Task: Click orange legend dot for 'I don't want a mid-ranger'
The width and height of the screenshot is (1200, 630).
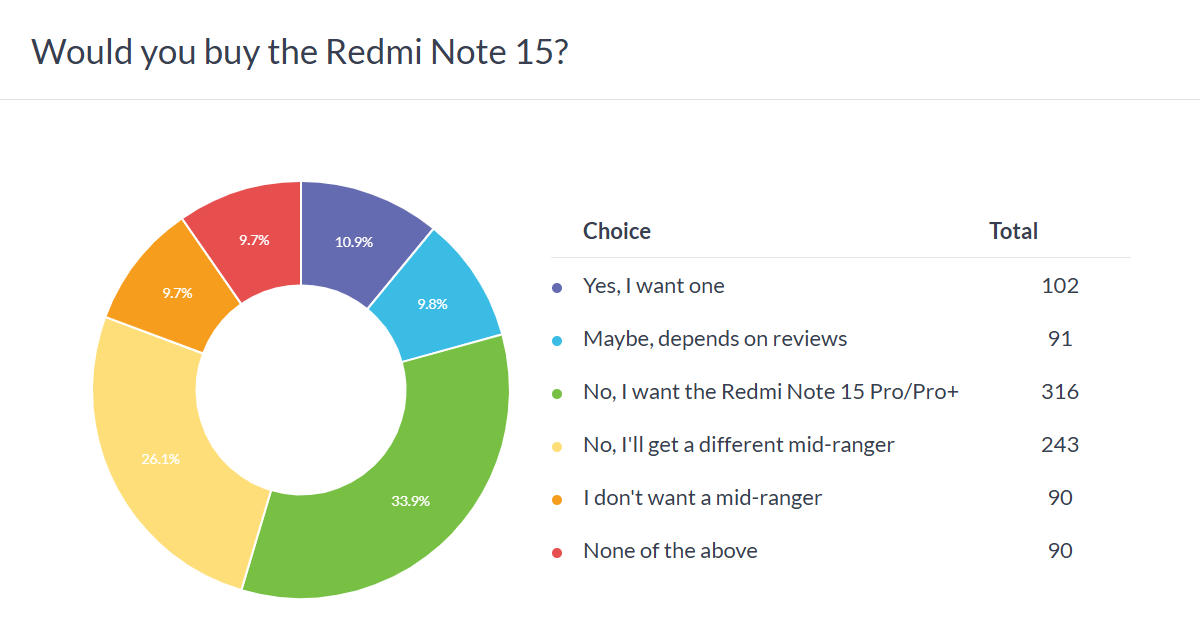Action: pos(557,499)
